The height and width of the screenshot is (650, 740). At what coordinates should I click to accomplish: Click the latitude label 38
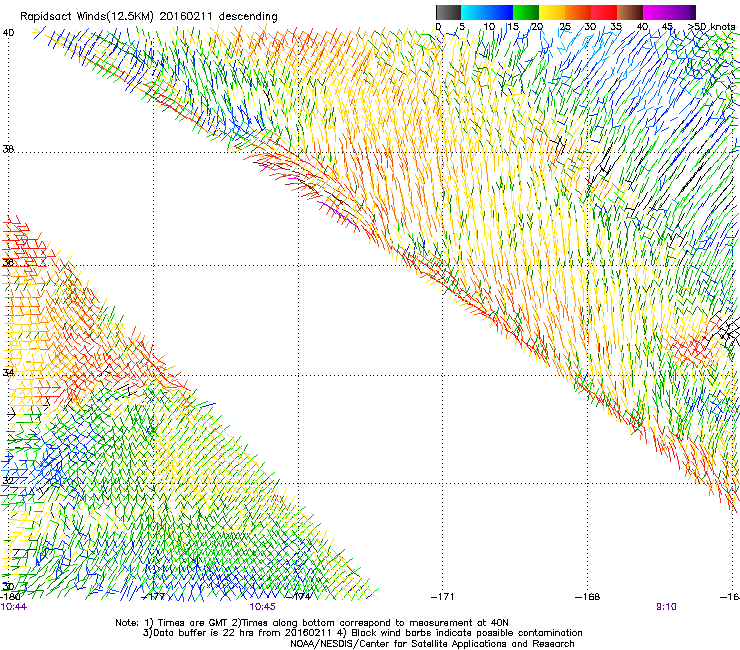[8, 149]
